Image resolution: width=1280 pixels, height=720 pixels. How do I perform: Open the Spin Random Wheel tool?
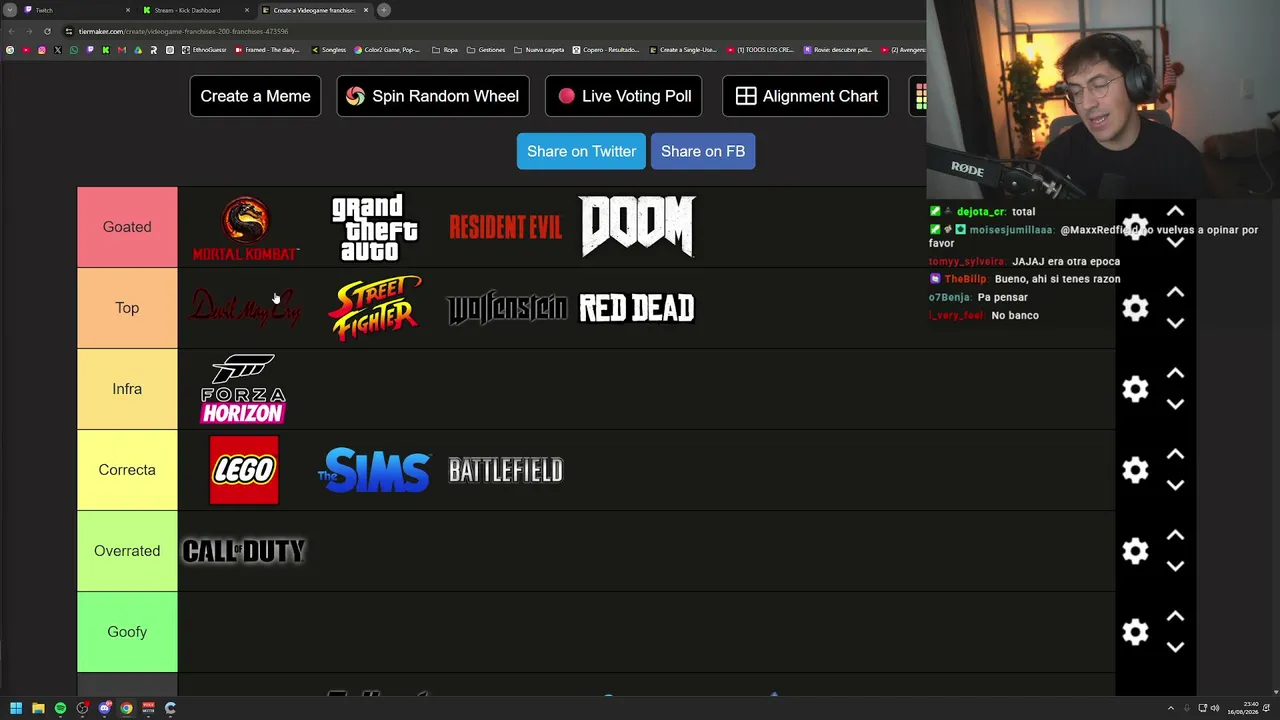[433, 96]
